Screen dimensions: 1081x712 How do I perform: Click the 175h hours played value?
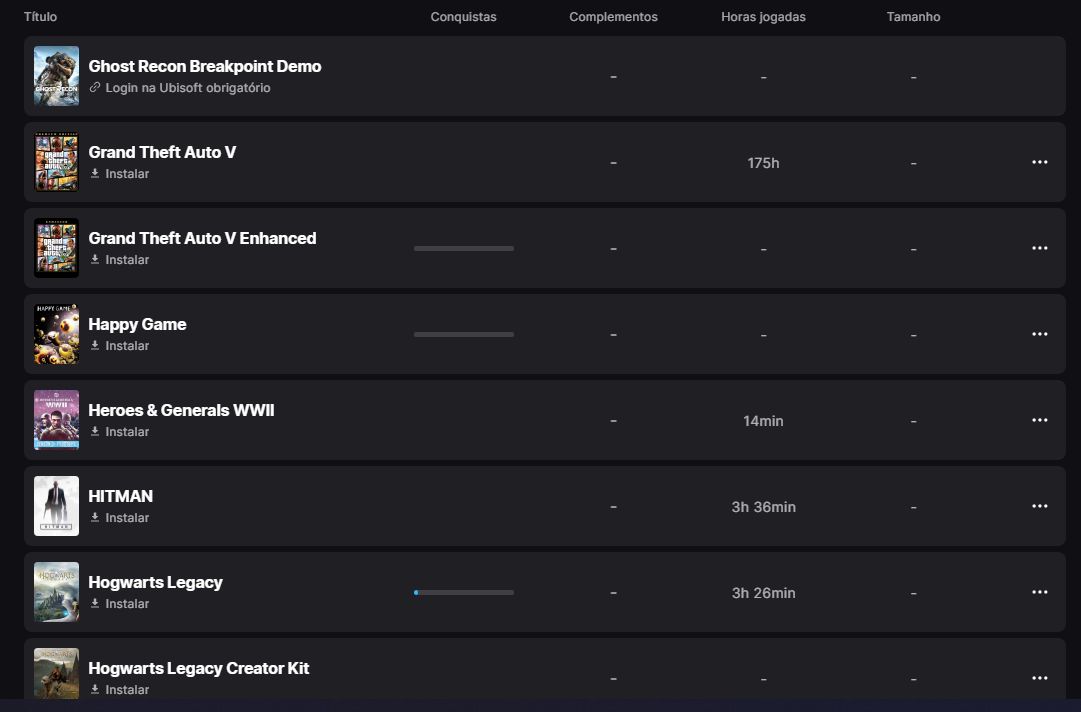pos(763,163)
